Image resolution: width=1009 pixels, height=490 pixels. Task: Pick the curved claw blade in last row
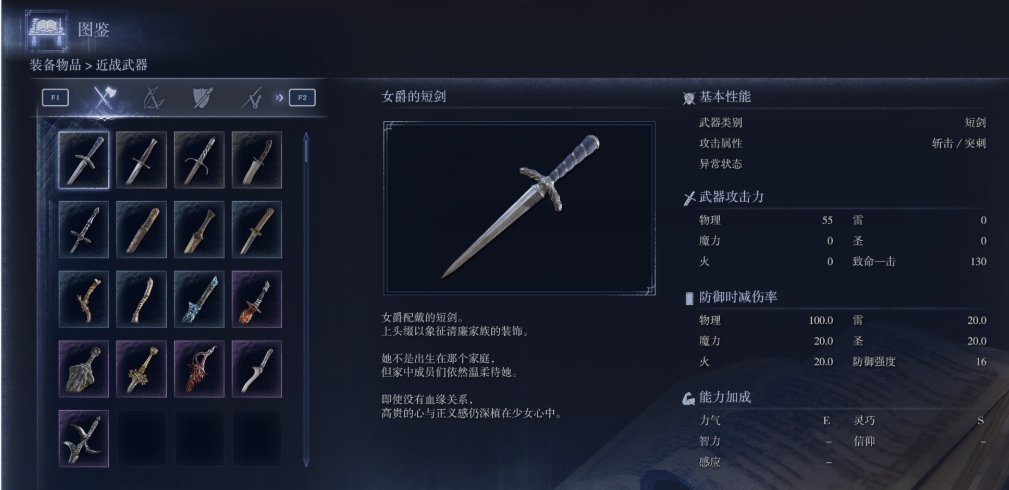[x=84, y=438]
